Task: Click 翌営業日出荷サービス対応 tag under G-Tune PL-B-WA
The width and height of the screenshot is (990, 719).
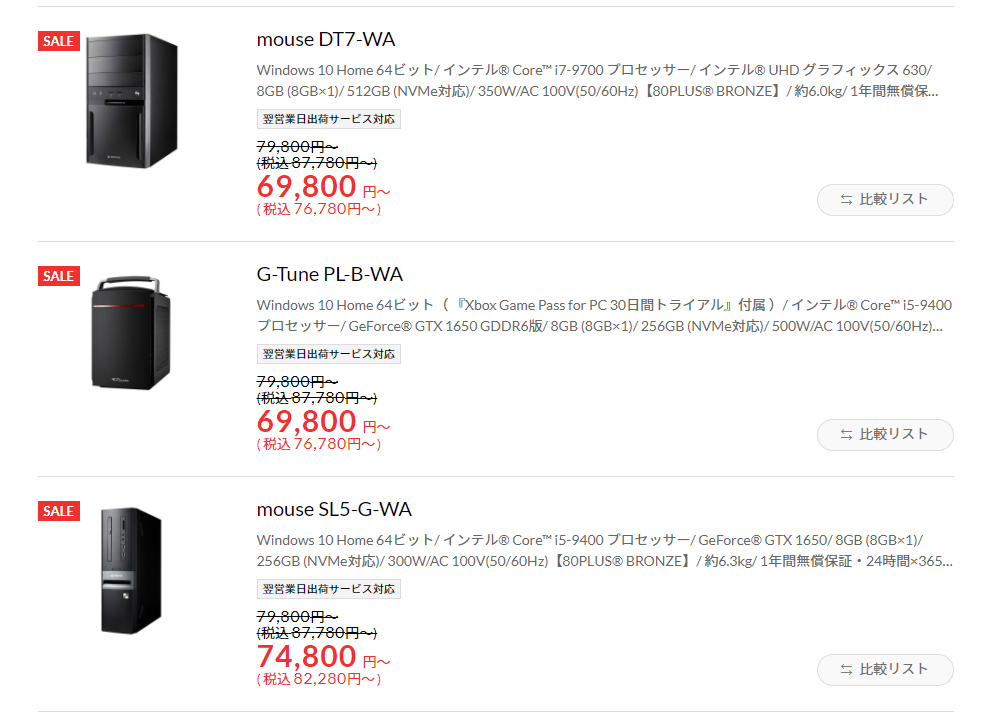Action: tap(328, 354)
